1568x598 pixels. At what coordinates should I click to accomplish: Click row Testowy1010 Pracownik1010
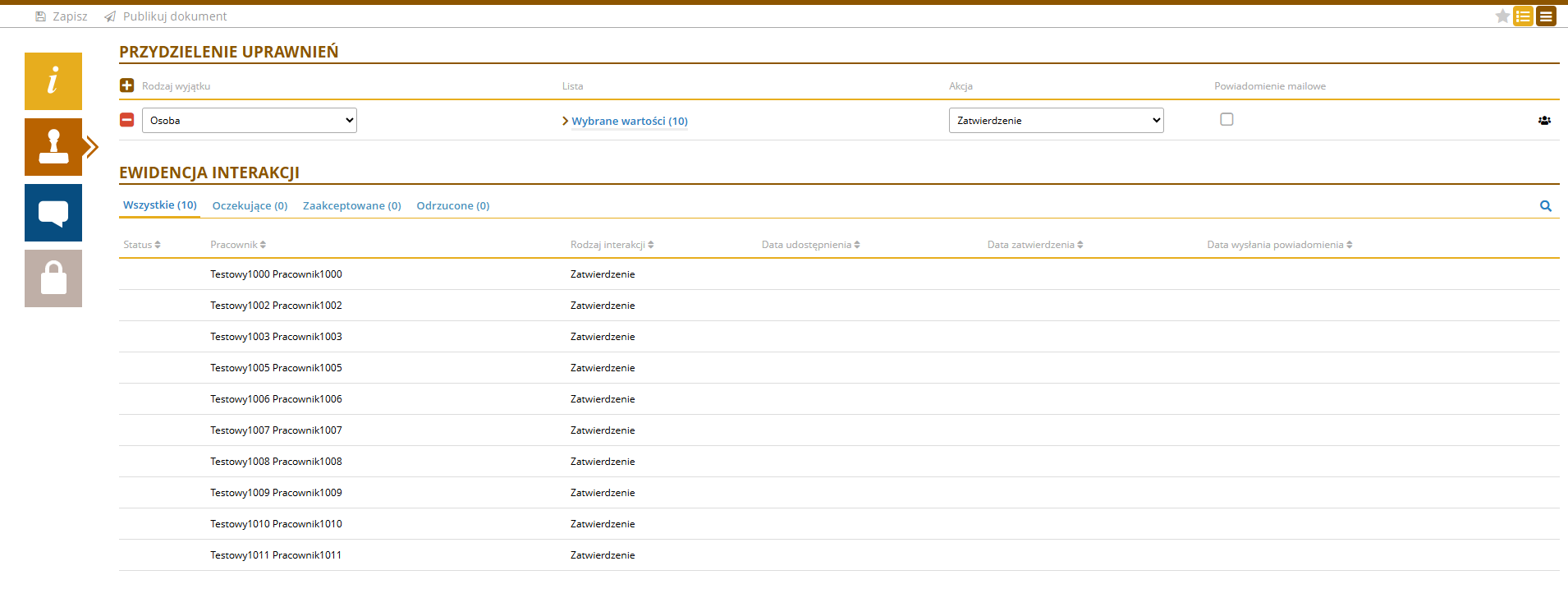pos(839,524)
